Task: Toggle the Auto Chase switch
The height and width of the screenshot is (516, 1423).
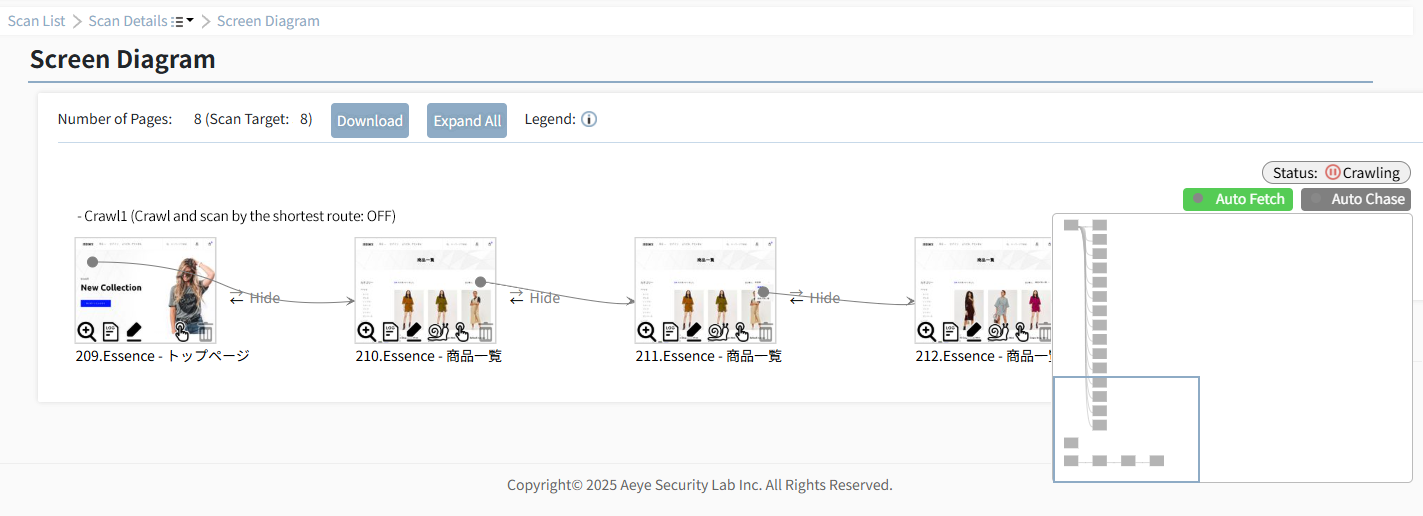Action: coord(1355,199)
